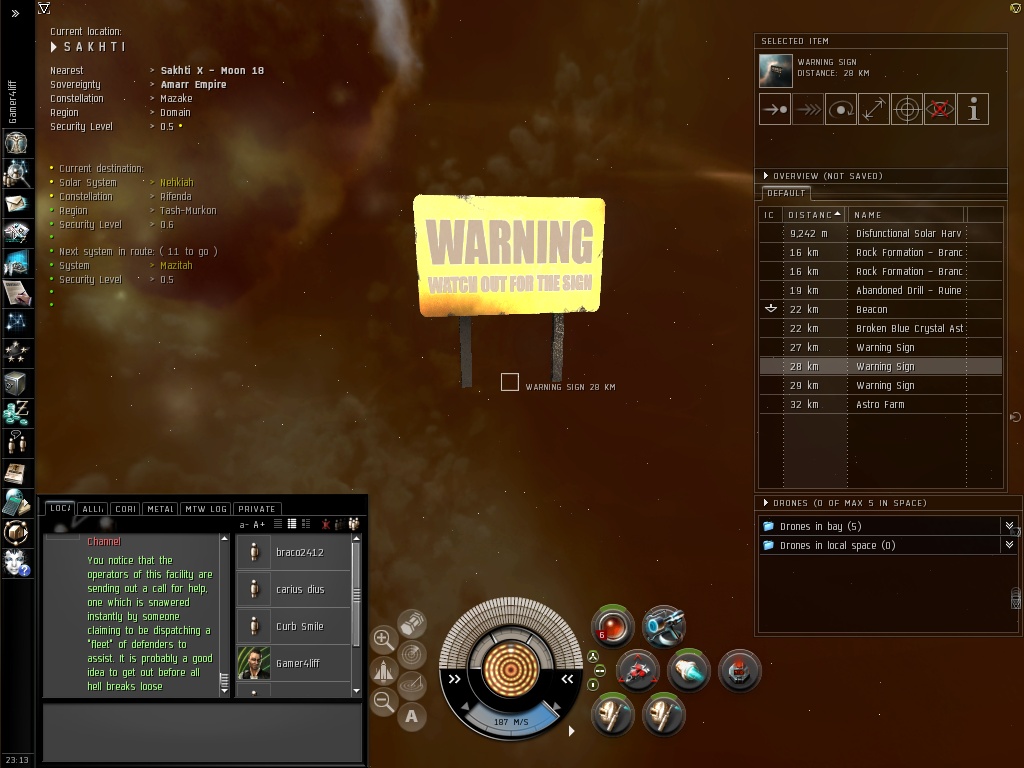Collapse the Sakhti current location header
The height and width of the screenshot is (768, 1024).
pos(54,47)
